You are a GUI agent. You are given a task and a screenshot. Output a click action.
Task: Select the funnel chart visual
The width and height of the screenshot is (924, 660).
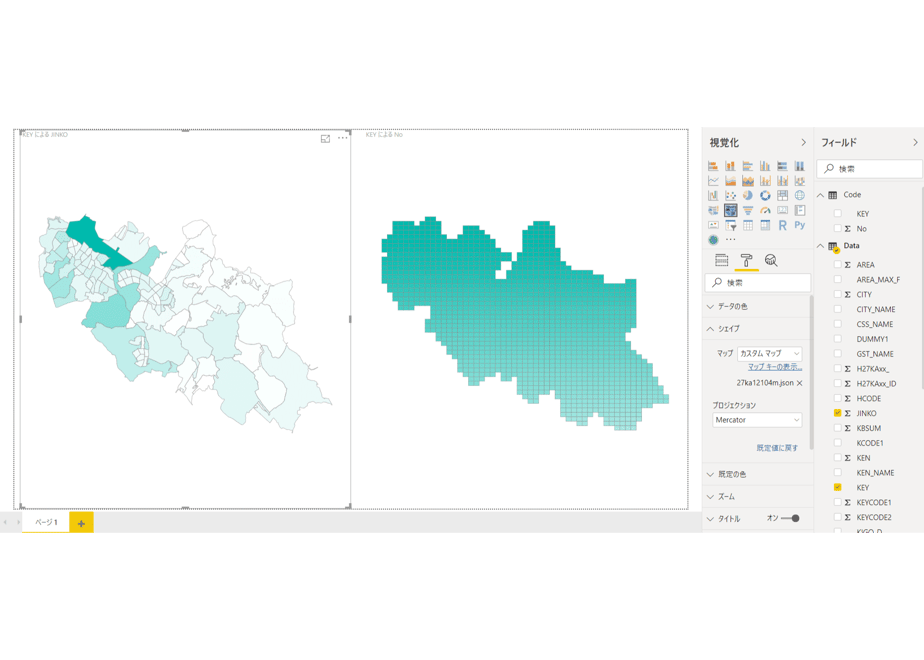pos(748,210)
